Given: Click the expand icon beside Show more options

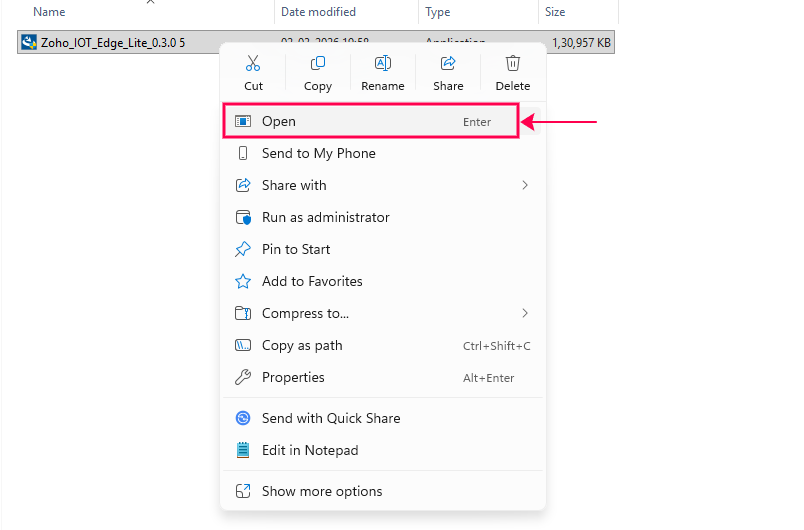Looking at the screenshot, I should click(x=243, y=491).
